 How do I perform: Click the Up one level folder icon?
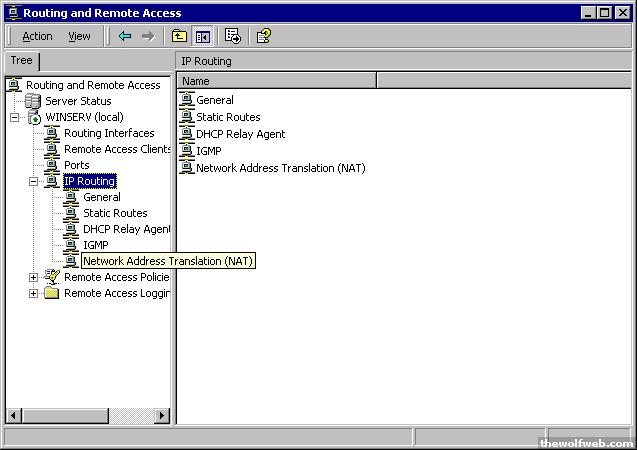pyautogui.click(x=179, y=36)
